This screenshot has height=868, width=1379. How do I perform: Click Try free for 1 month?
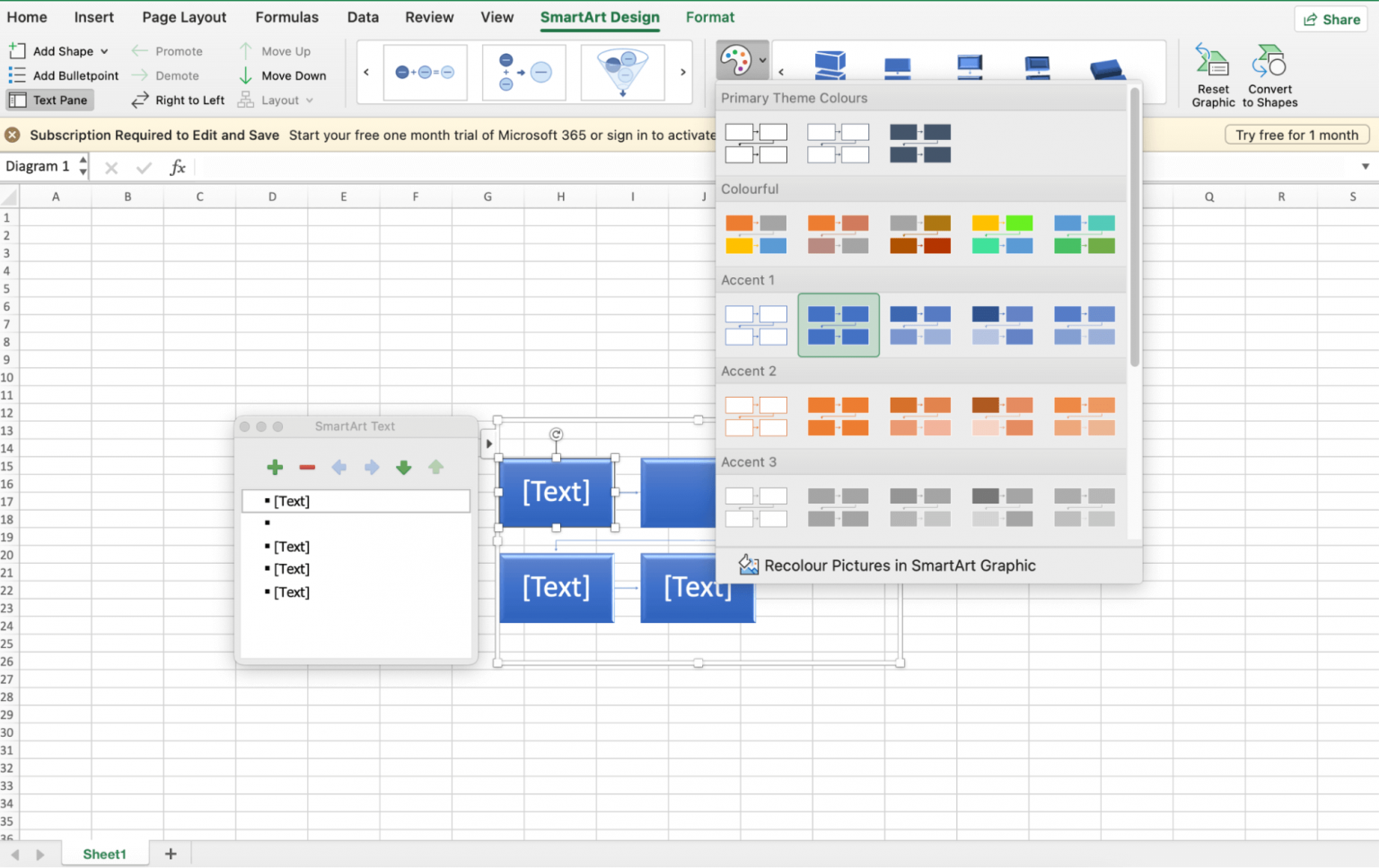coord(1296,135)
